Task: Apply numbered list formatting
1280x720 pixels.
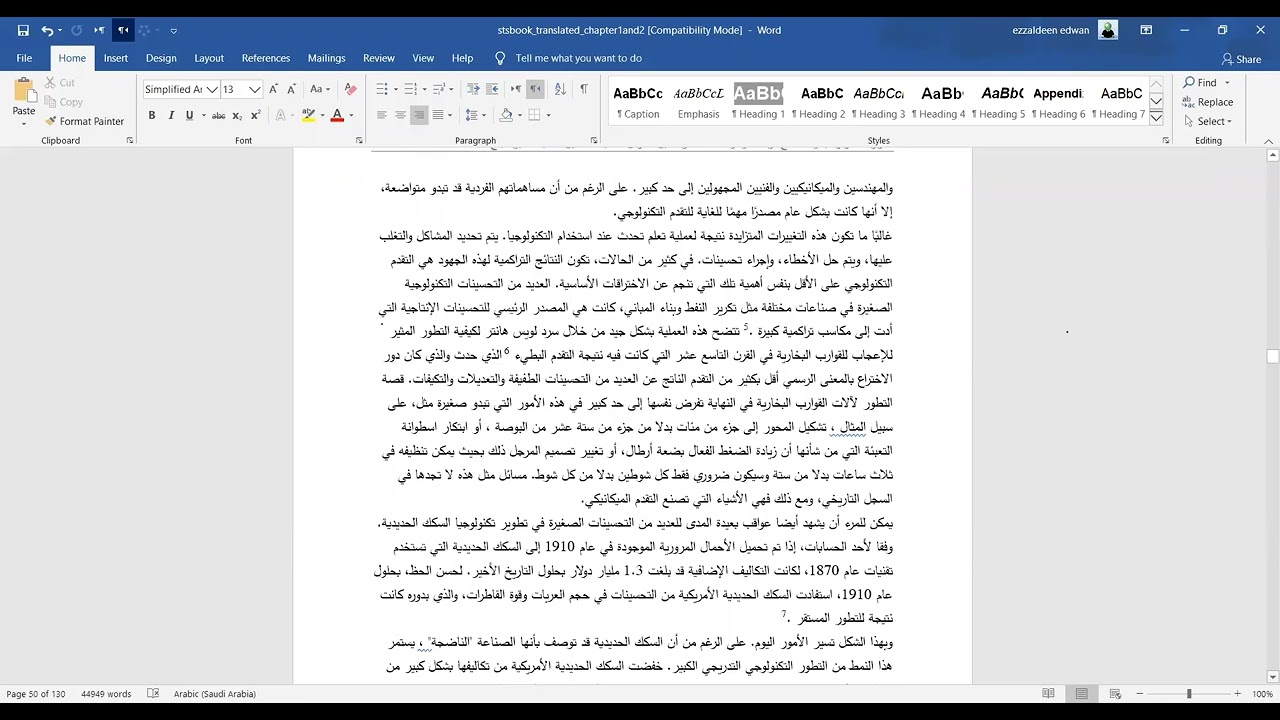Action: coord(410,89)
